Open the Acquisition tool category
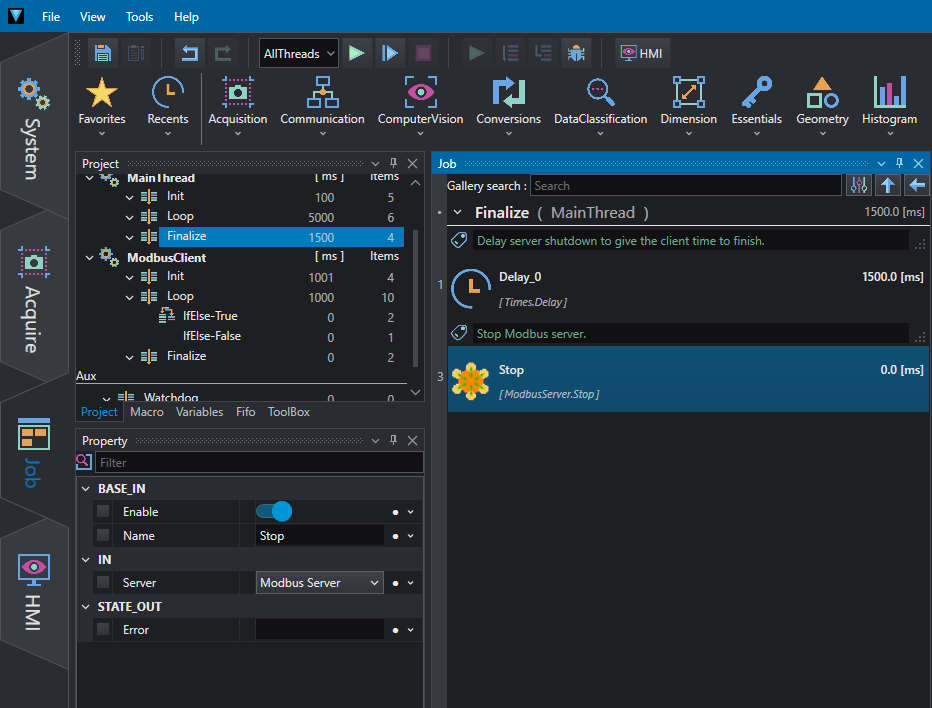This screenshot has height=708, width=932. [x=238, y=105]
